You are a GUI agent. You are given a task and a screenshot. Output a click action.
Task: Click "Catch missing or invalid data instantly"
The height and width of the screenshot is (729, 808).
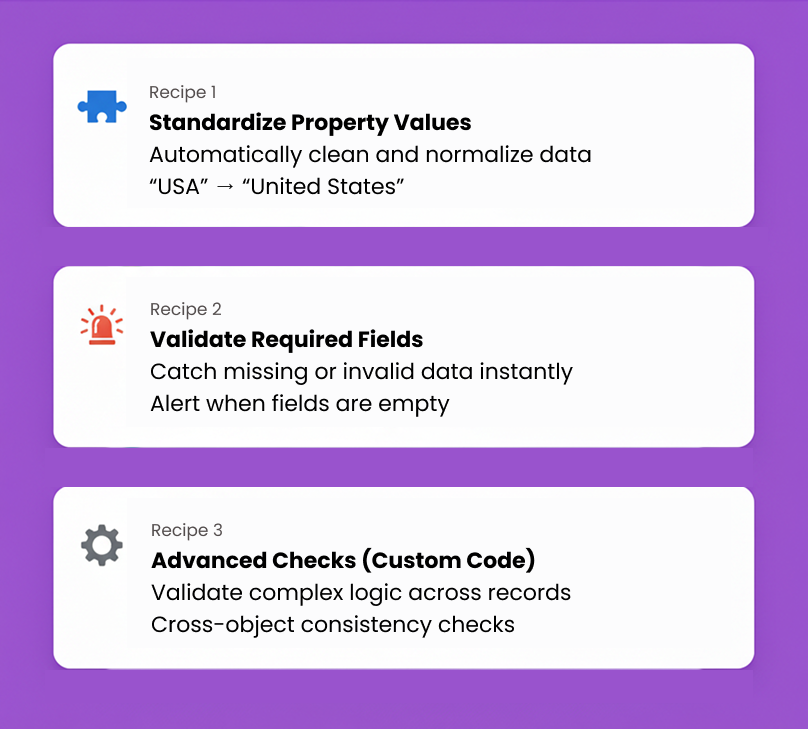(x=361, y=372)
